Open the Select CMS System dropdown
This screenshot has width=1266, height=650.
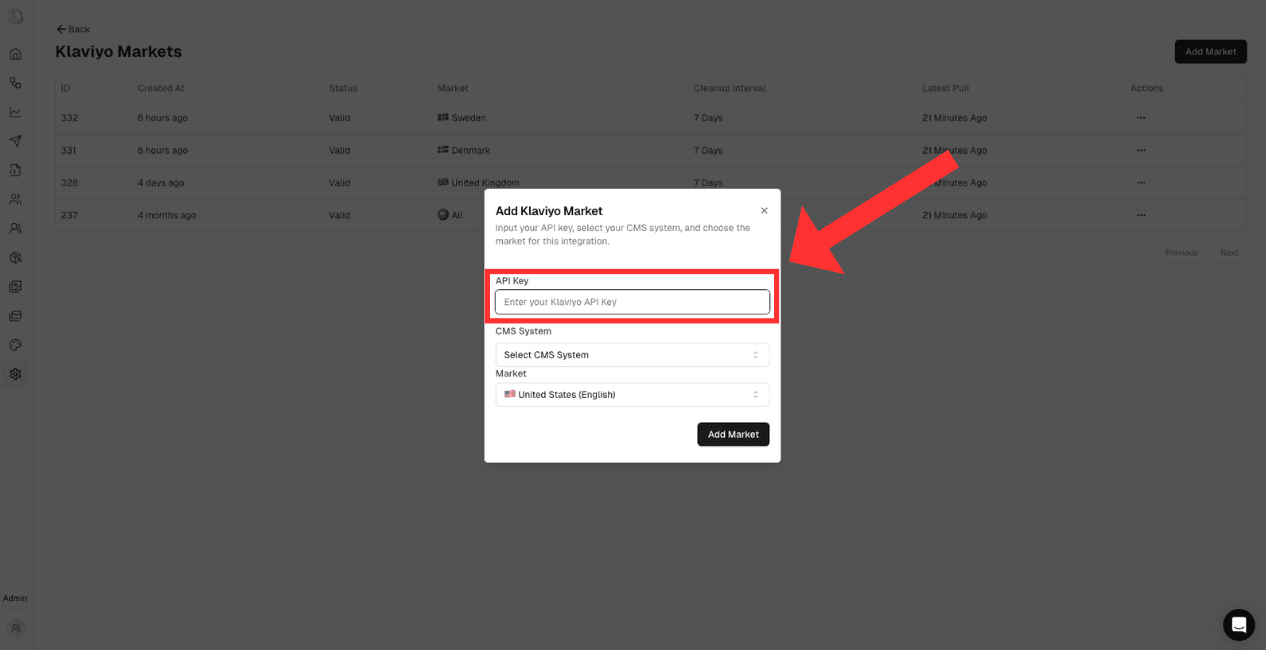[x=632, y=355]
